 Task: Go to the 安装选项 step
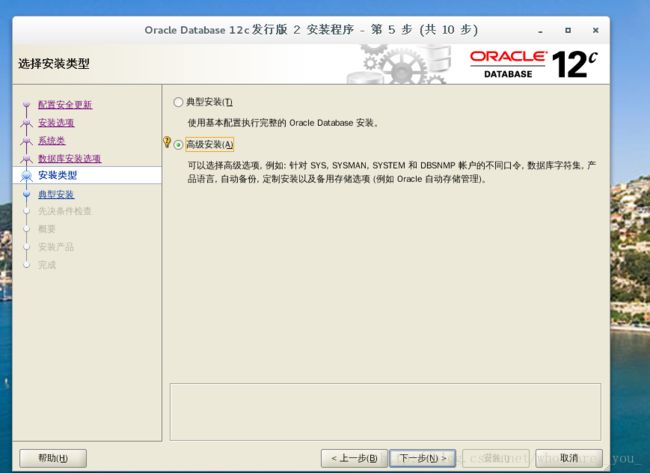click(56, 123)
